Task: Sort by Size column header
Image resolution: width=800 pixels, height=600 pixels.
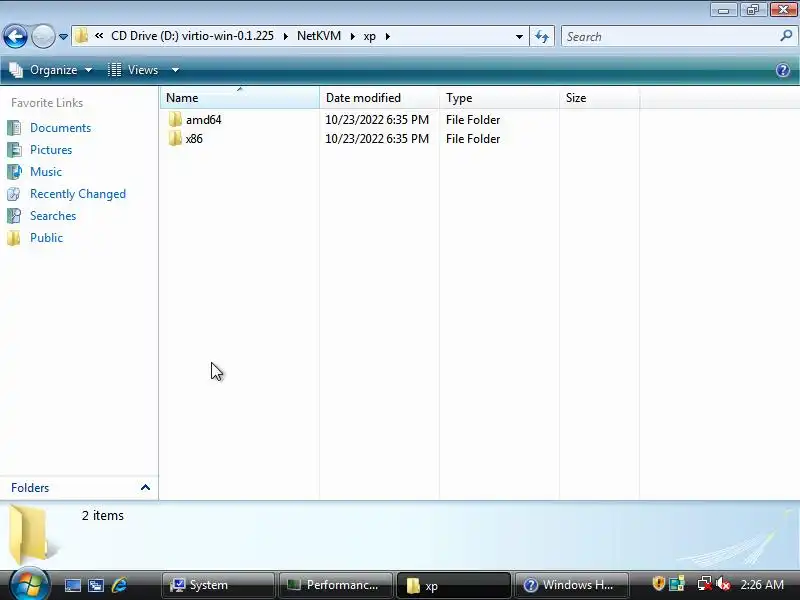Action: pos(599,97)
